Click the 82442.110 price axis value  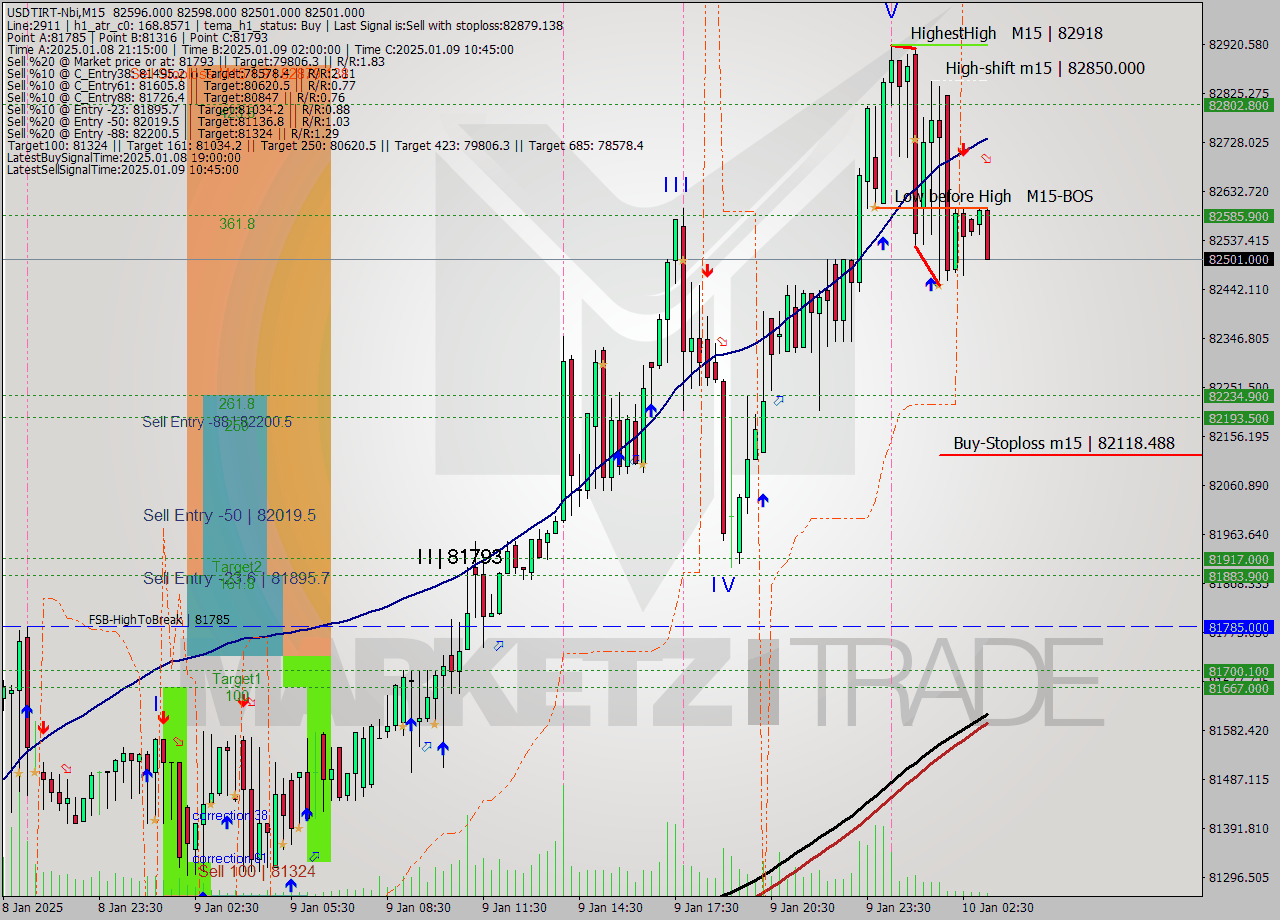click(1240, 289)
